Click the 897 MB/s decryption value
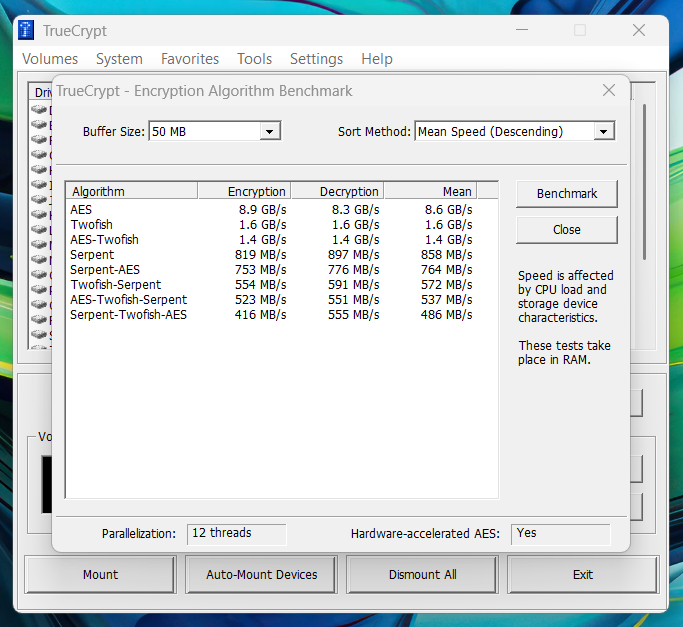The height and width of the screenshot is (627, 683). 353,254
